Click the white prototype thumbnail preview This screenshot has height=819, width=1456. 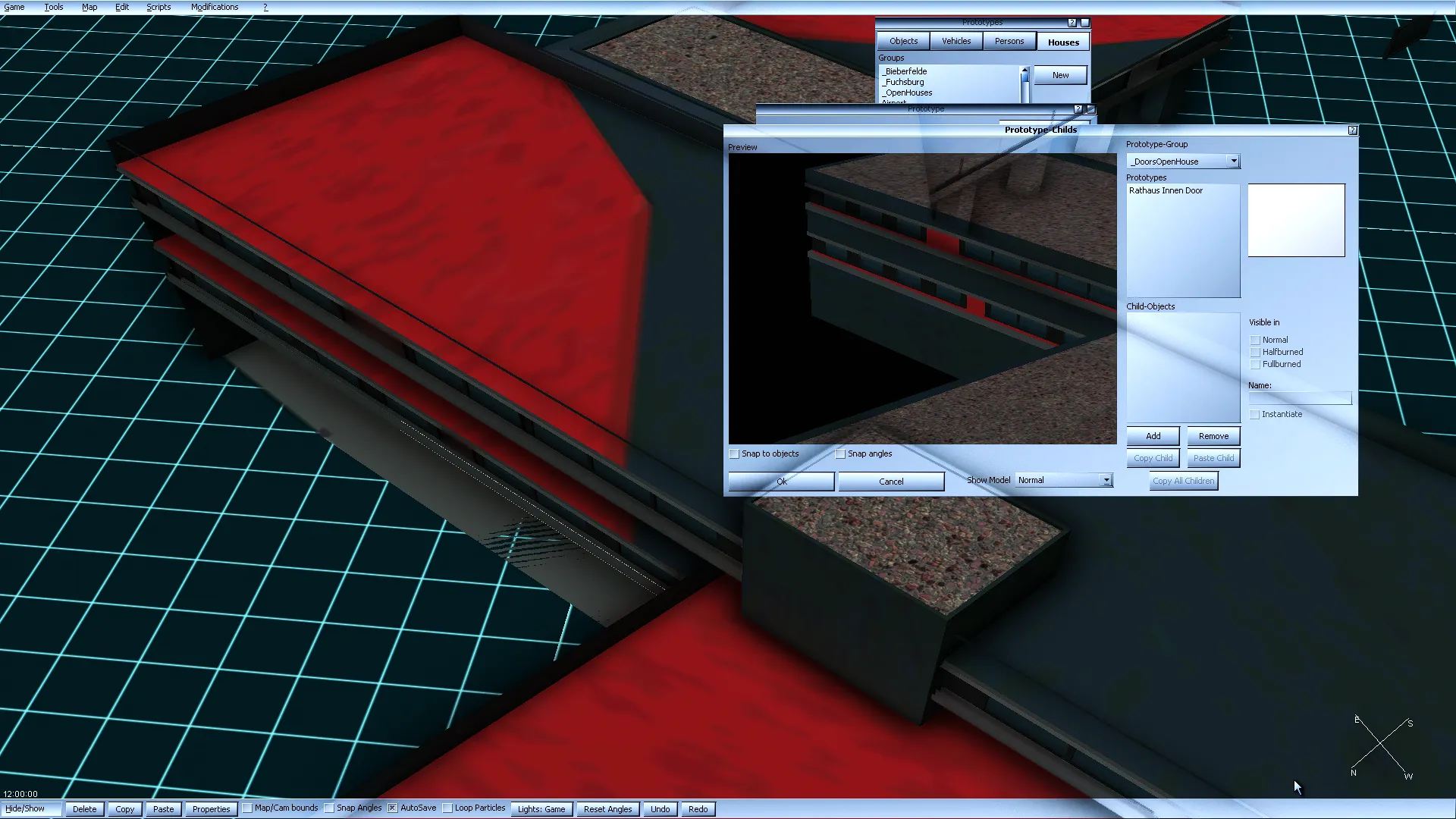(x=1296, y=221)
